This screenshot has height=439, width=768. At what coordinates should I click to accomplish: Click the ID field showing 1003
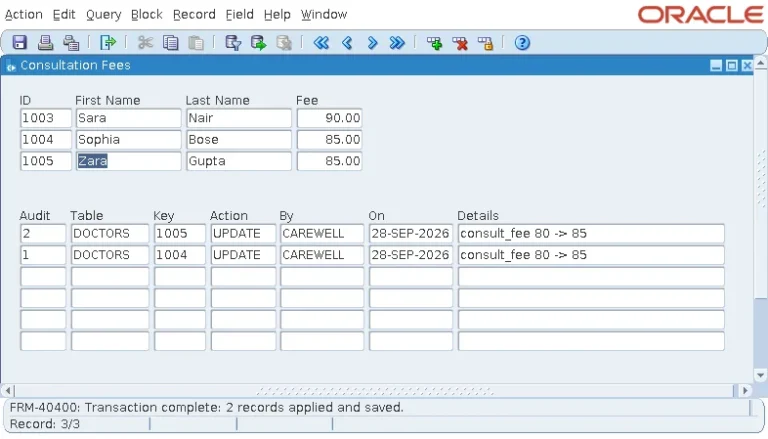click(x=46, y=118)
